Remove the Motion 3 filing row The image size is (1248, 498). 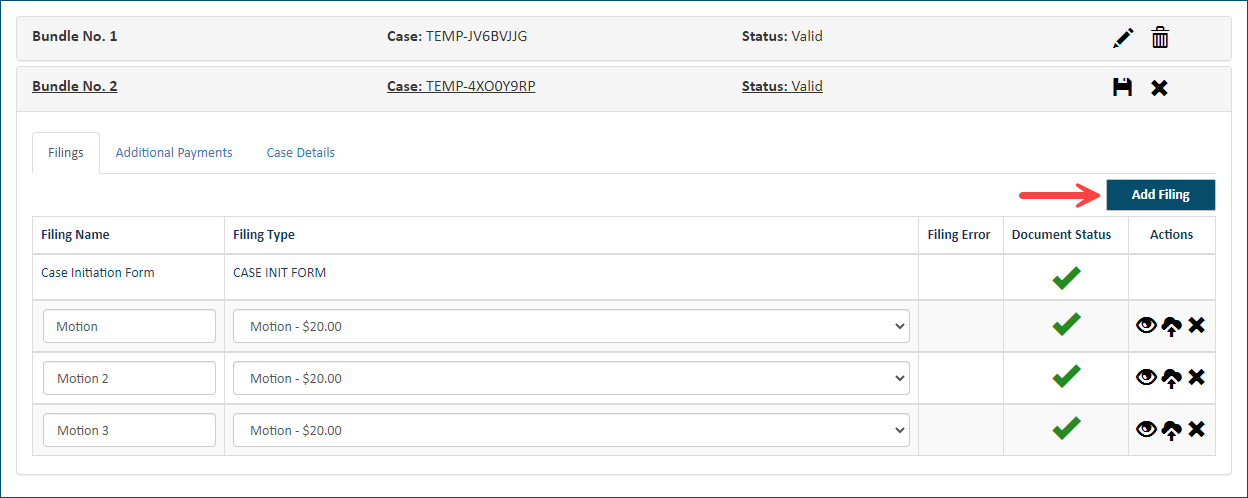tap(1196, 429)
